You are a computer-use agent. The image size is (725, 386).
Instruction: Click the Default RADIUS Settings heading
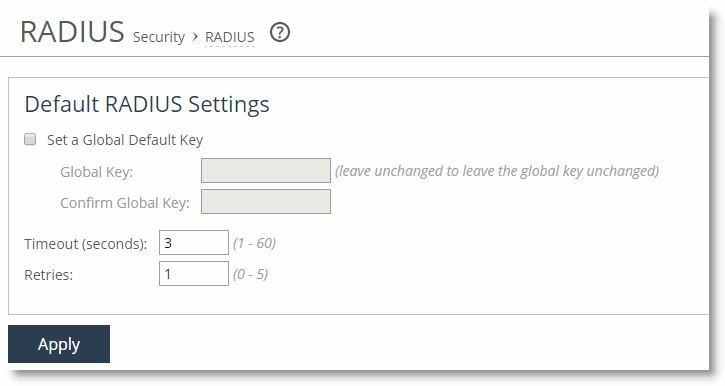click(x=147, y=104)
